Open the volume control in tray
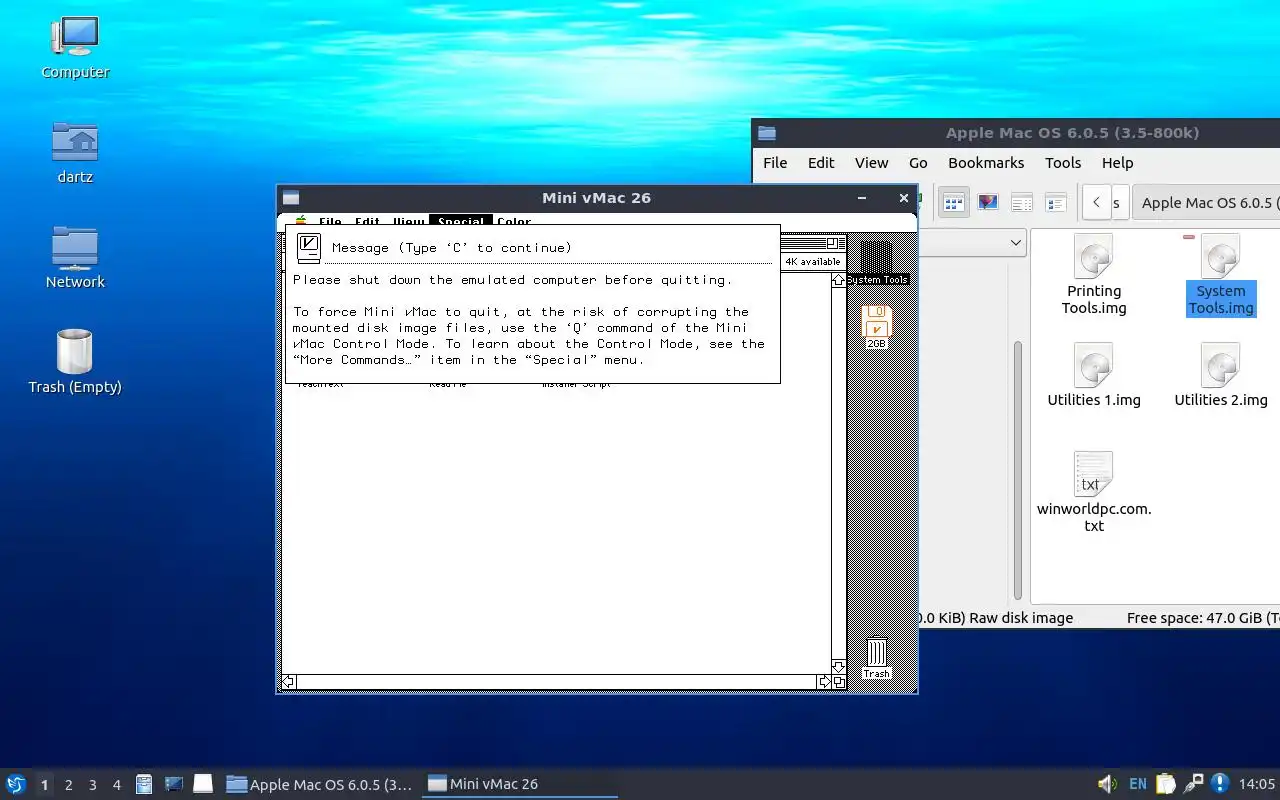This screenshot has height=800, width=1280. 1107,784
